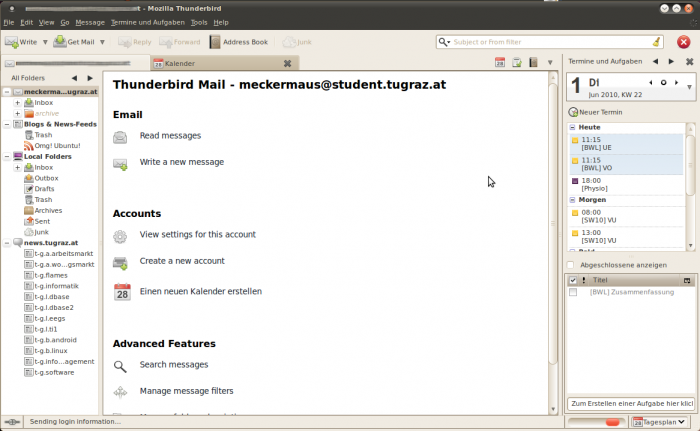Switch to next folder view with right arrow
Viewport: 700px width, 431px height.
(90, 78)
